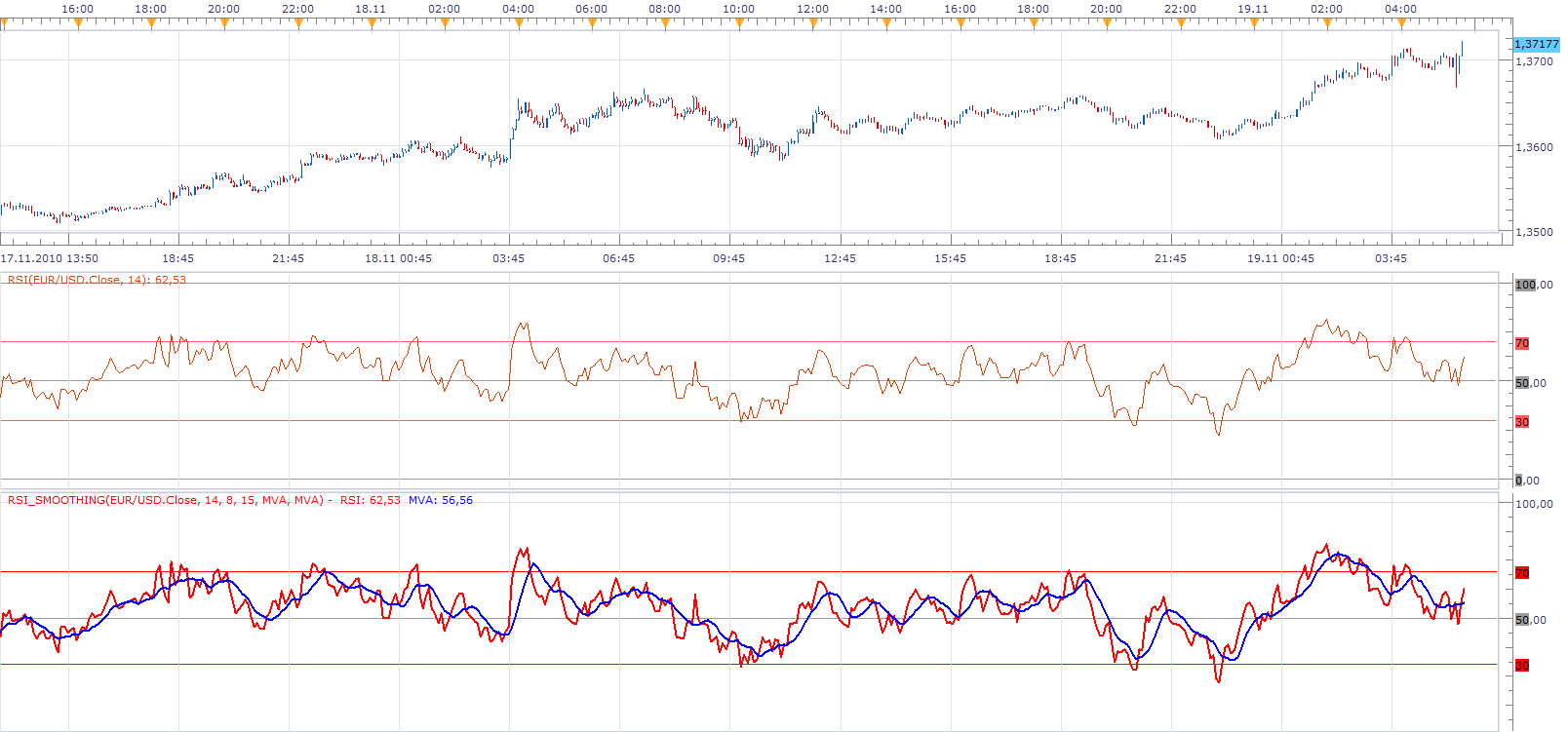Click the 09:45 time axis label
1568x732 pixels.
coord(728,258)
